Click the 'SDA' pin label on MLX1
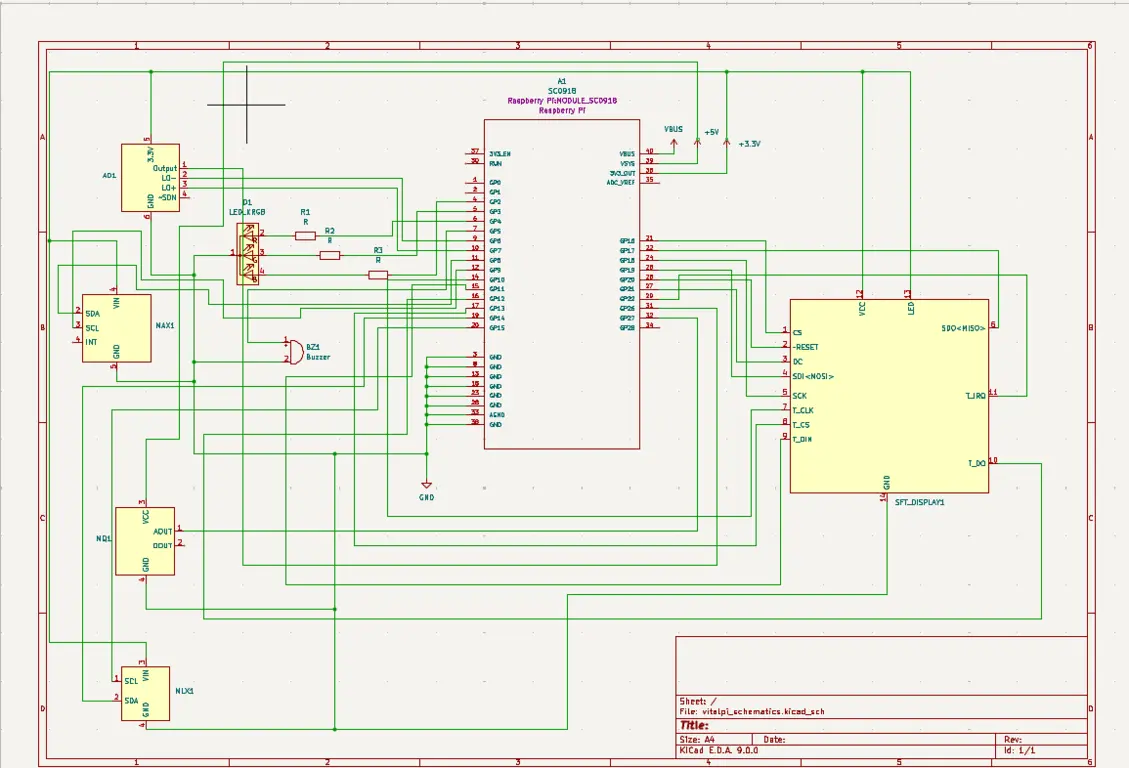Screen dimensions: 1129x768 click(x=131, y=700)
